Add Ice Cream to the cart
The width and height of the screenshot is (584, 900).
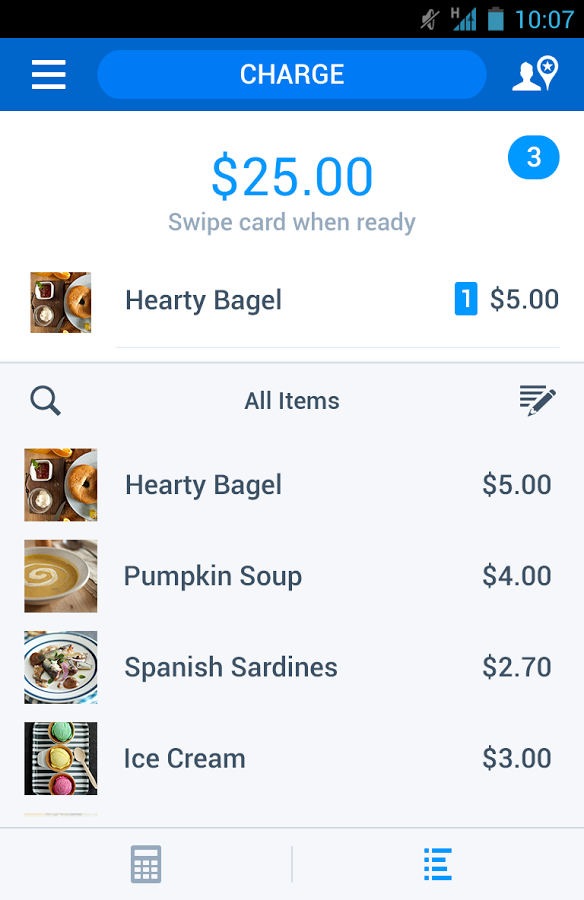click(184, 758)
